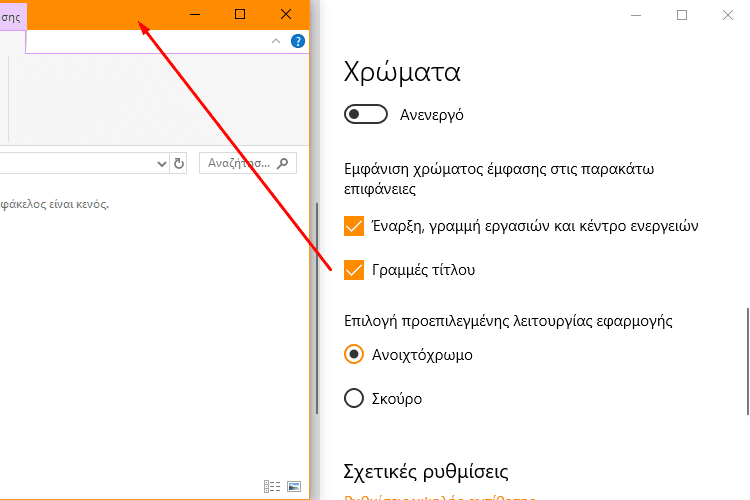The image size is (750, 500).
Task: Click the Explorer search box
Action: (x=248, y=163)
